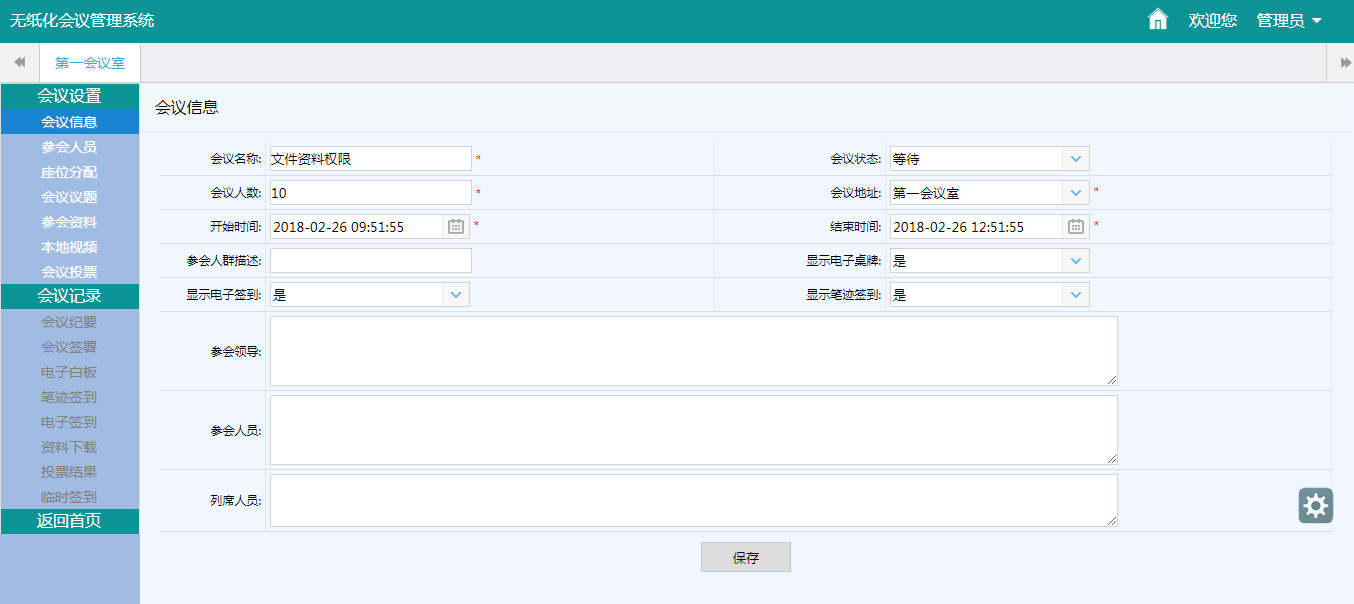Click the 会议名称 input field
Image resolution: width=1354 pixels, height=604 pixels.
click(x=370, y=159)
